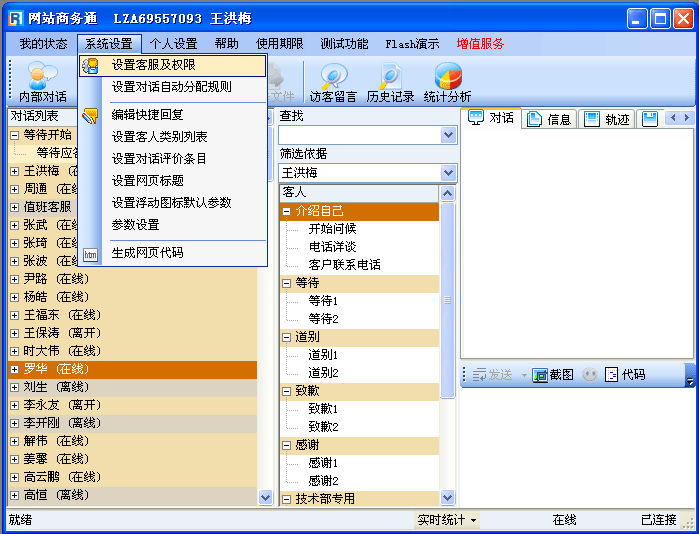Select quick reply 开始问候

(332, 228)
